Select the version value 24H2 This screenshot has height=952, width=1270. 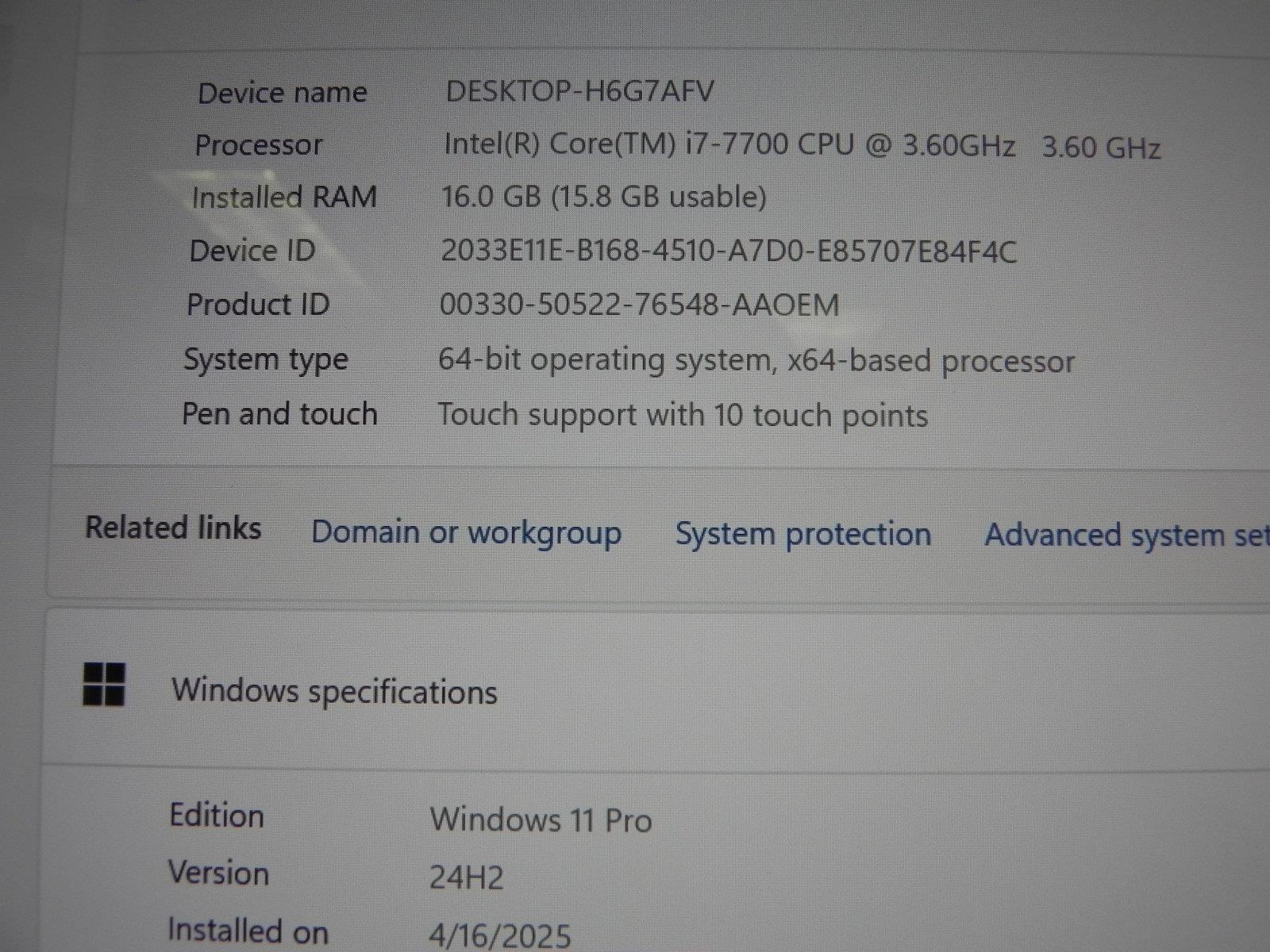pos(466,877)
